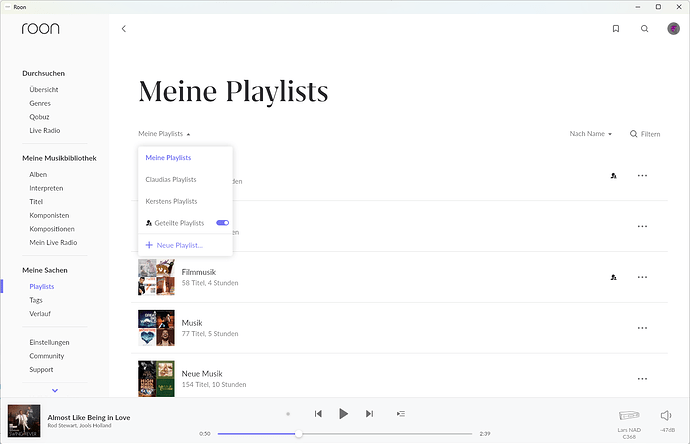This screenshot has height=444, width=690.
Task: Open Titel in the sidebar
Action: pos(36,202)
